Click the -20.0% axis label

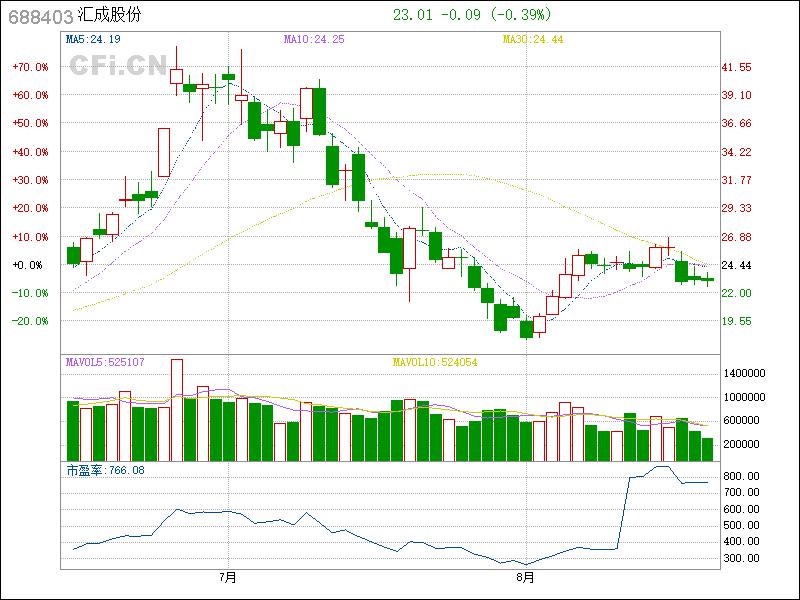click(x=31, y=321)
